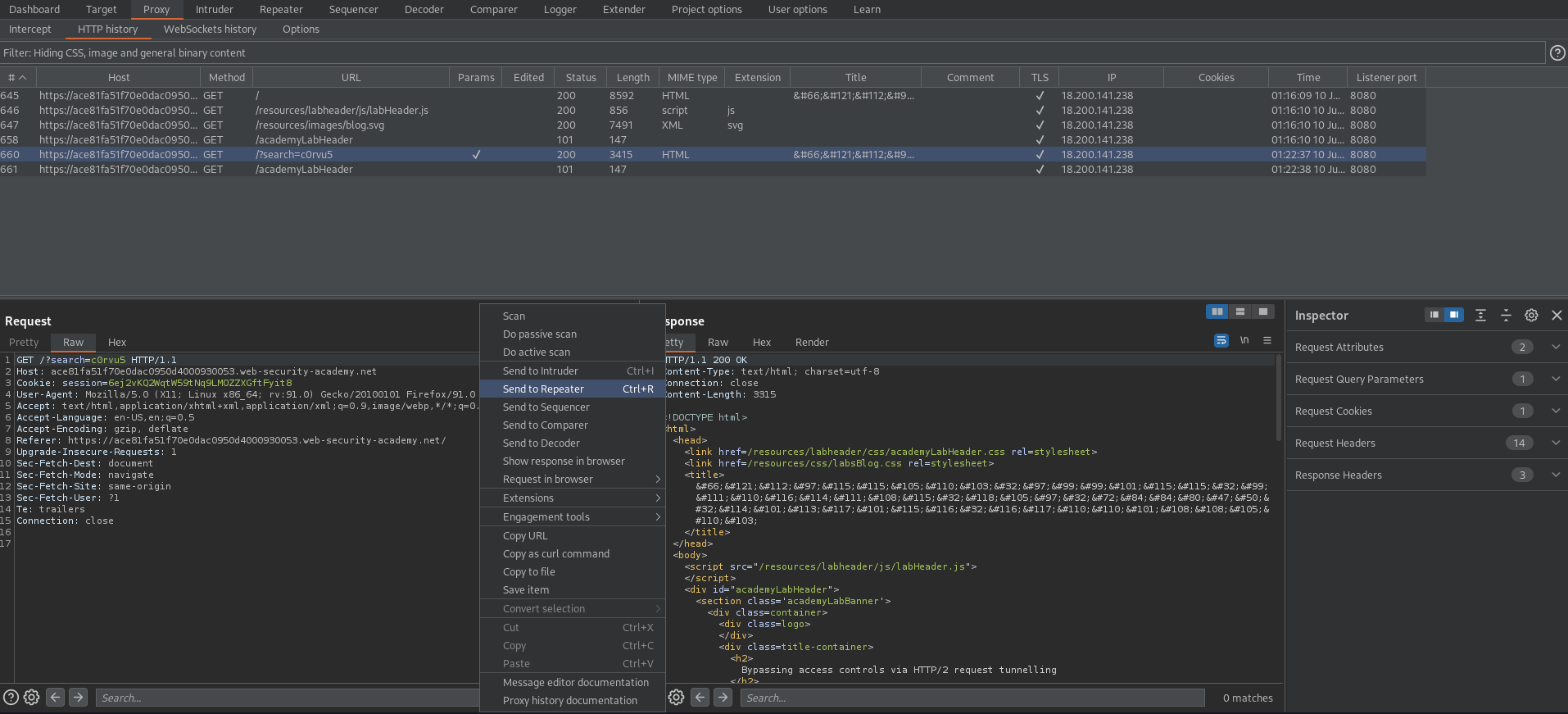Choose Send to Repeater from the context menu
The width and height of the screenshot is (1568, 714).
pos(573,389)
